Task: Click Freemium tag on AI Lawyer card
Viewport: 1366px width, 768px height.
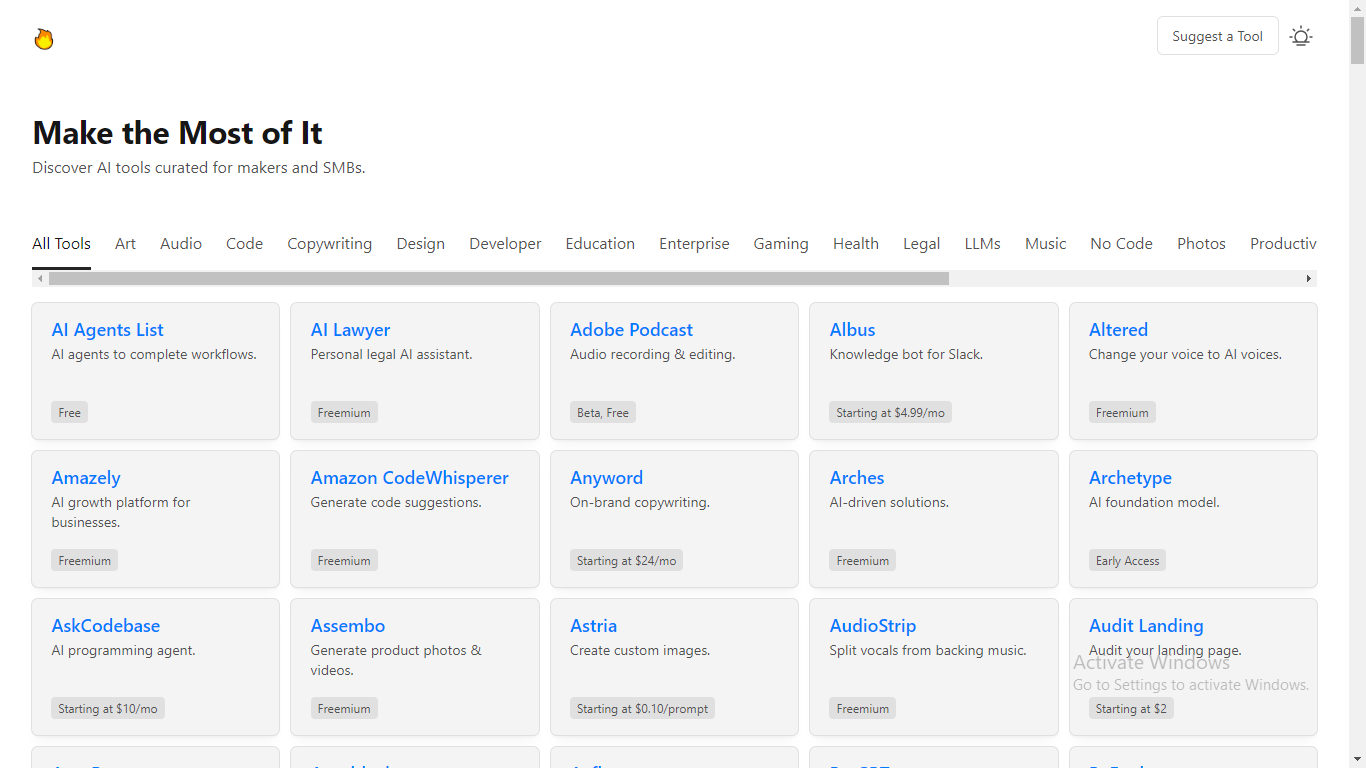Action: coord(344,413)
